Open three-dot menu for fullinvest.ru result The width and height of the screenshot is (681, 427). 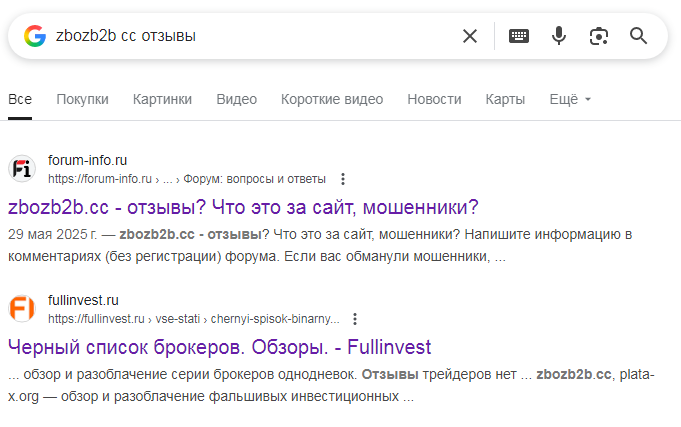point(355,319)
